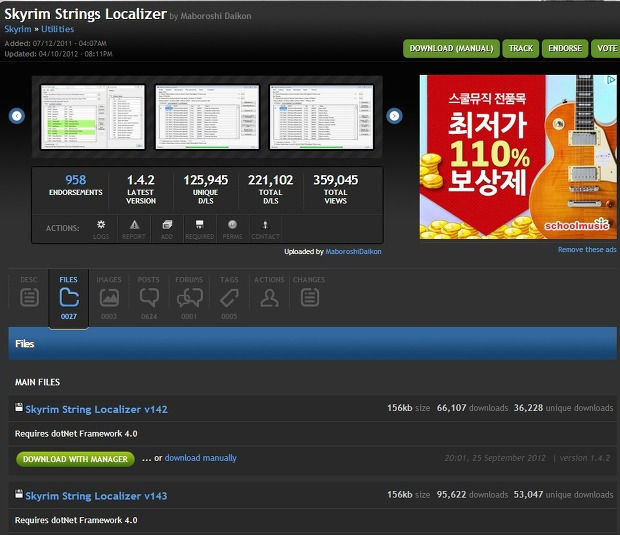Select the Files tab
Image resolution: width=620 pixels, height=535 pixels.
coord(69,298)
